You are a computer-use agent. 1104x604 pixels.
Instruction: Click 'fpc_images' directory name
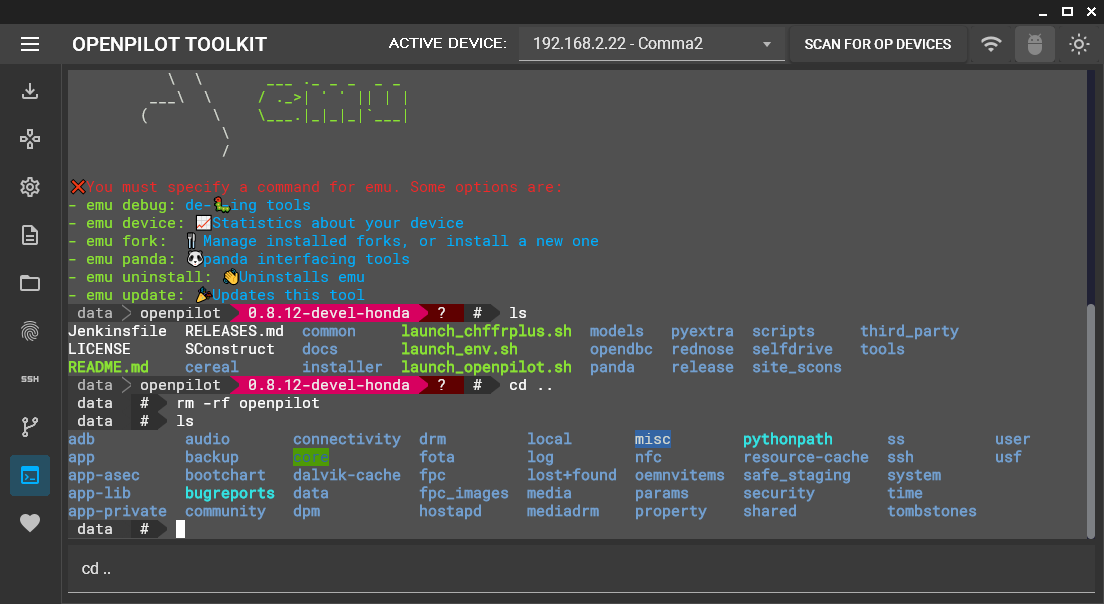pos(464,493)
